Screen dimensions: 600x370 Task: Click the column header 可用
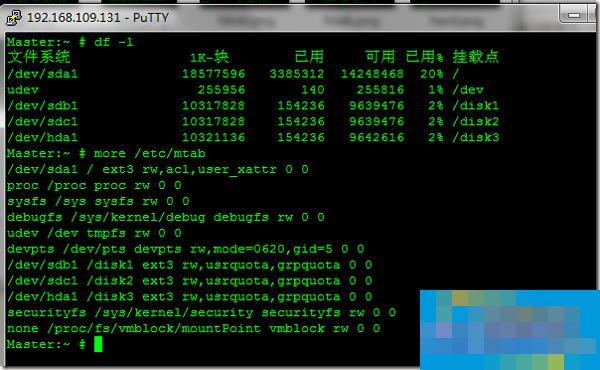[380, 57]
